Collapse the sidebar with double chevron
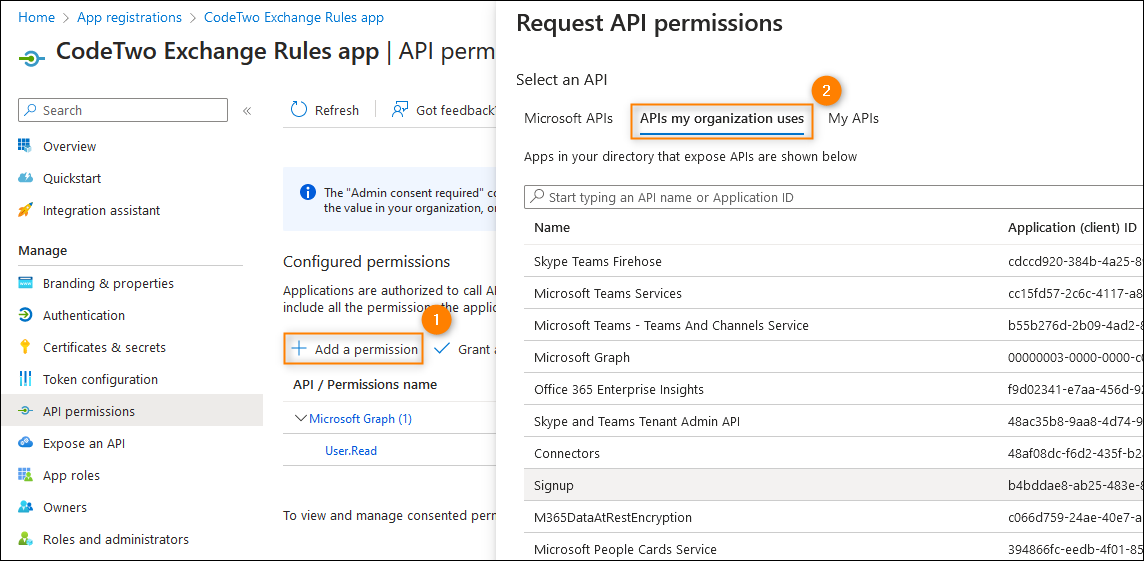 pyautogui.click(x=247, y=110)
